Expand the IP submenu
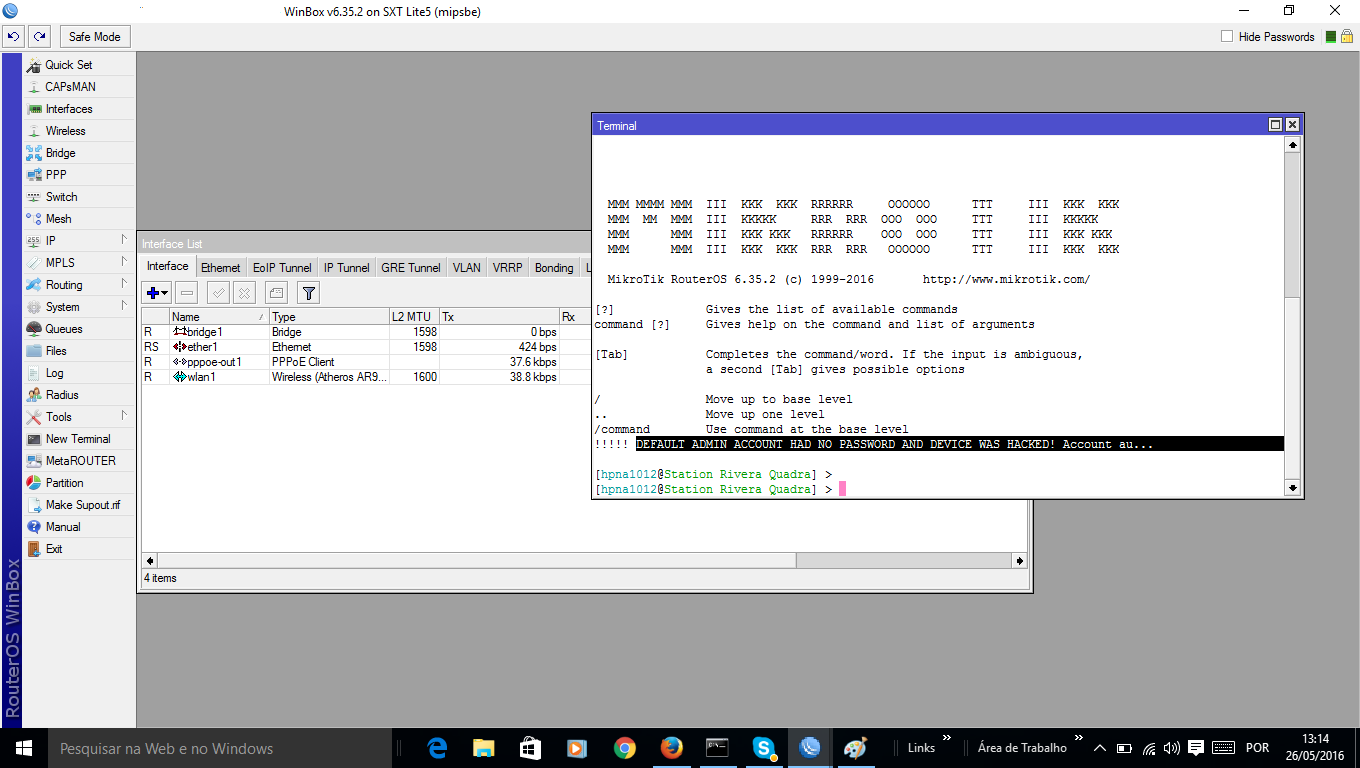Screen dimensions: 1360x768 79,241
